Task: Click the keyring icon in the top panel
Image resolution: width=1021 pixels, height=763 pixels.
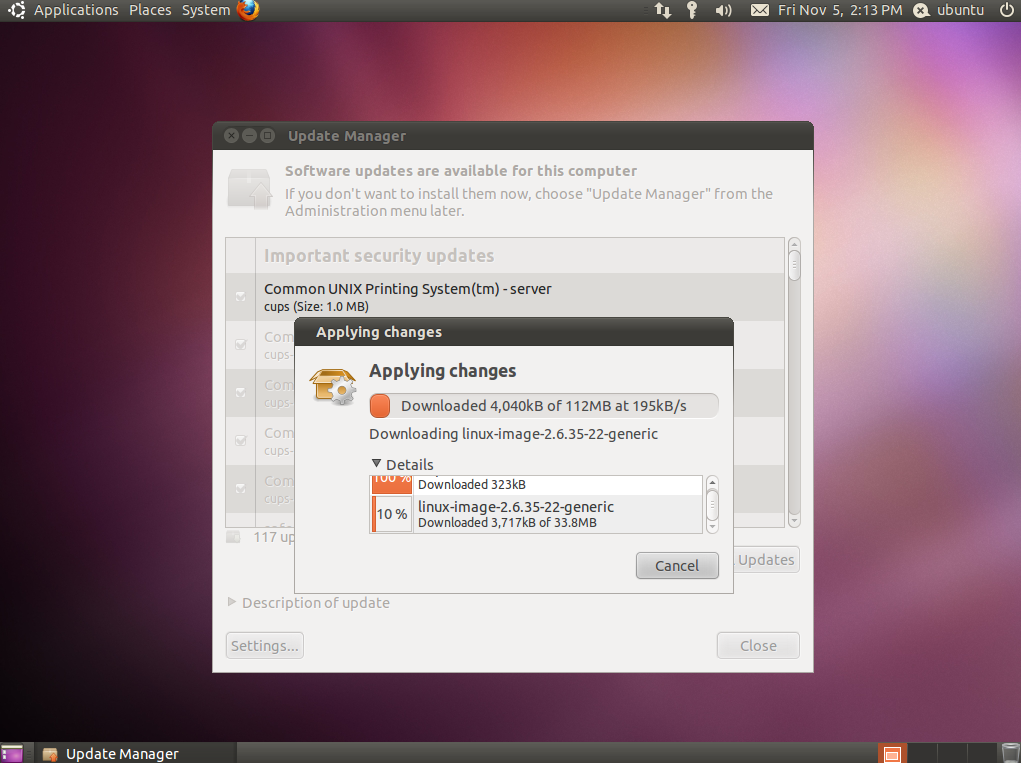Action: [692, 11]
